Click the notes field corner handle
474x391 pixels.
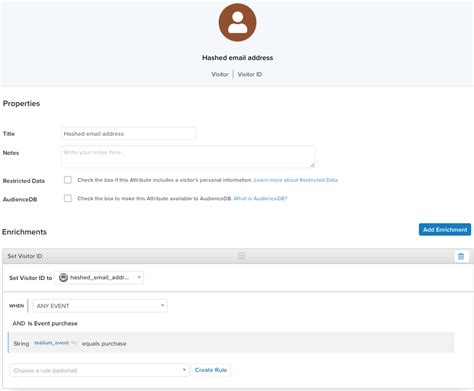[x=312, y=165]
